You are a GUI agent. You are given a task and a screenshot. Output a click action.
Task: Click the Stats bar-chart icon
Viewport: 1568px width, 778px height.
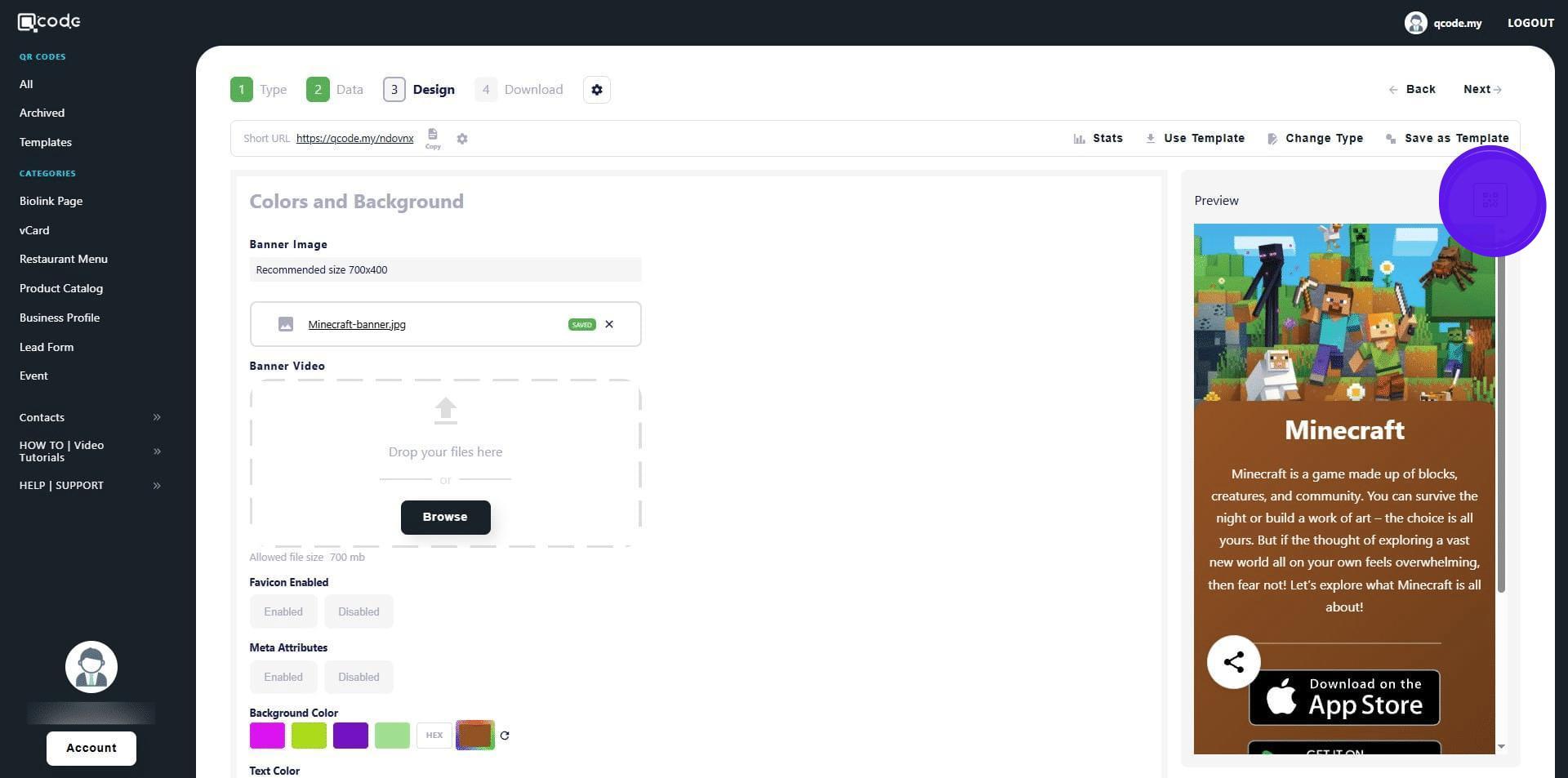(1079, 139)
